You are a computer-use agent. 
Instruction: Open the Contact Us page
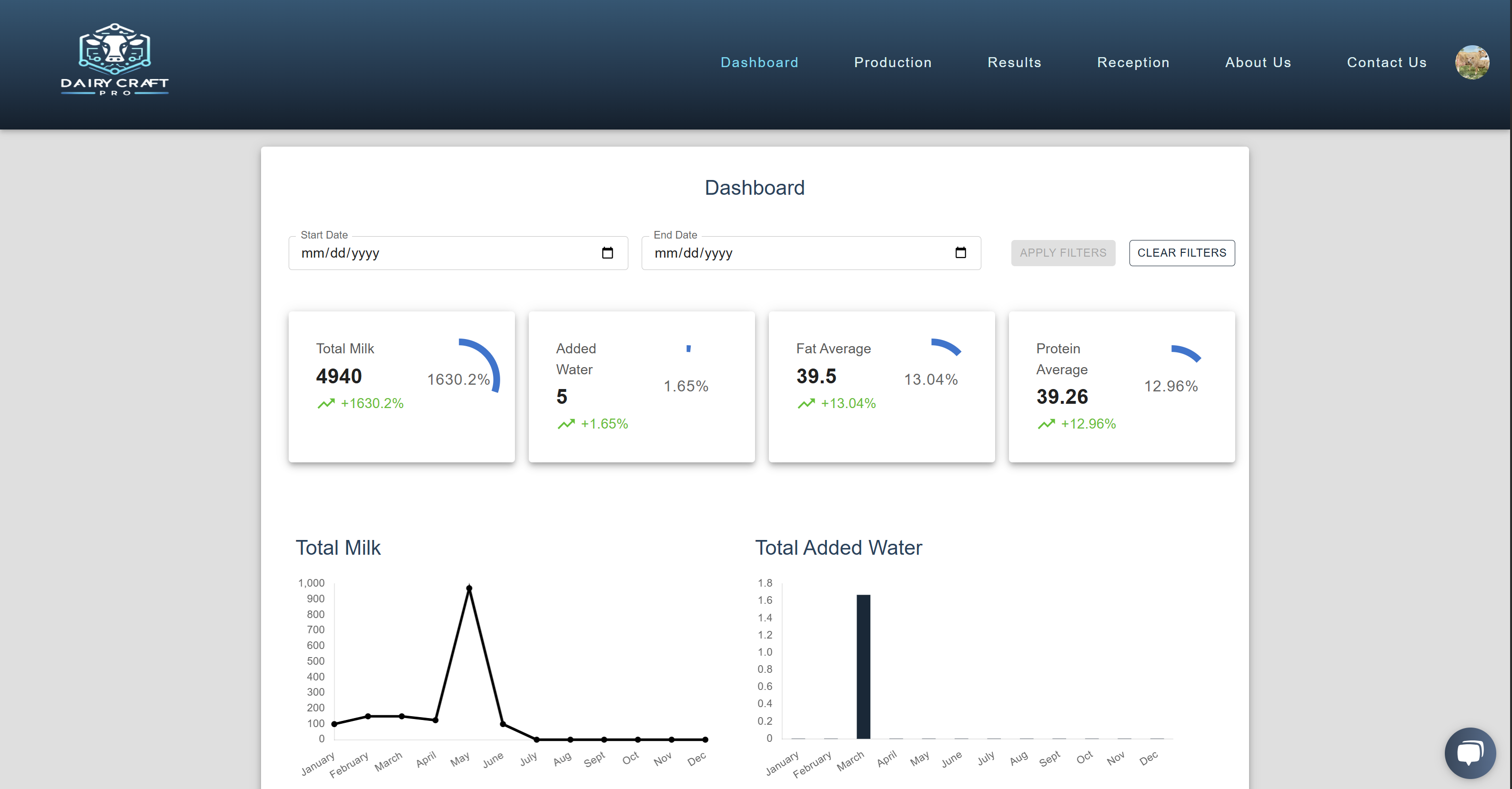[x=1386, y=62]
